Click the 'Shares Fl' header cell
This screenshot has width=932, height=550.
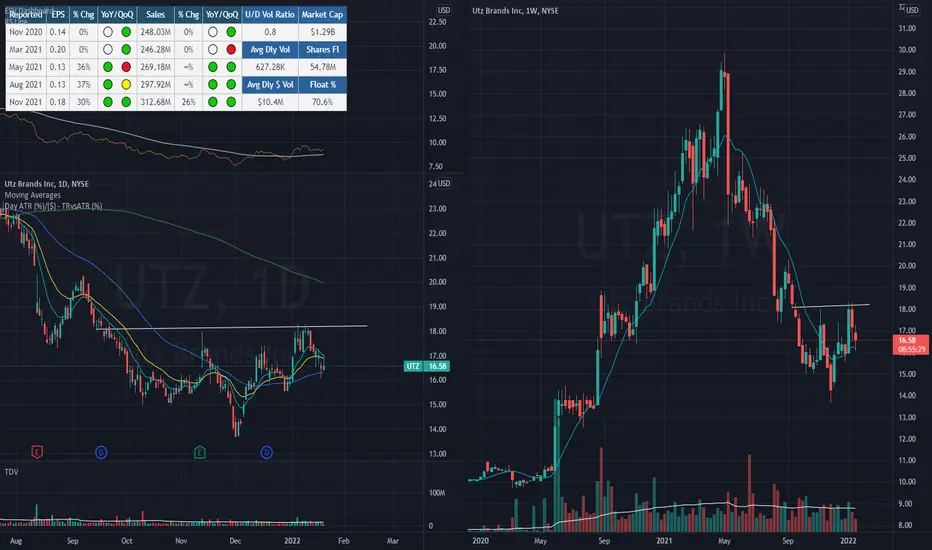322,49
